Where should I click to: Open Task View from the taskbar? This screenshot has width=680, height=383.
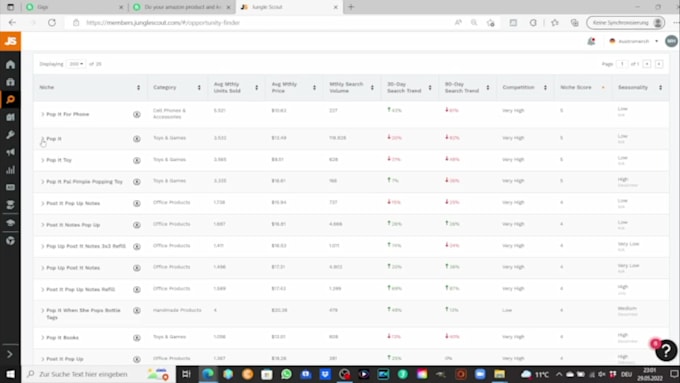pyautogui.click(x=186, y=374)
